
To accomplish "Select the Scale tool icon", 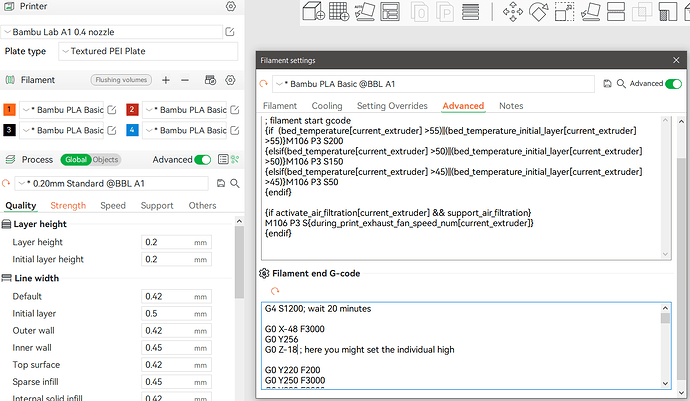I will 564,11.
